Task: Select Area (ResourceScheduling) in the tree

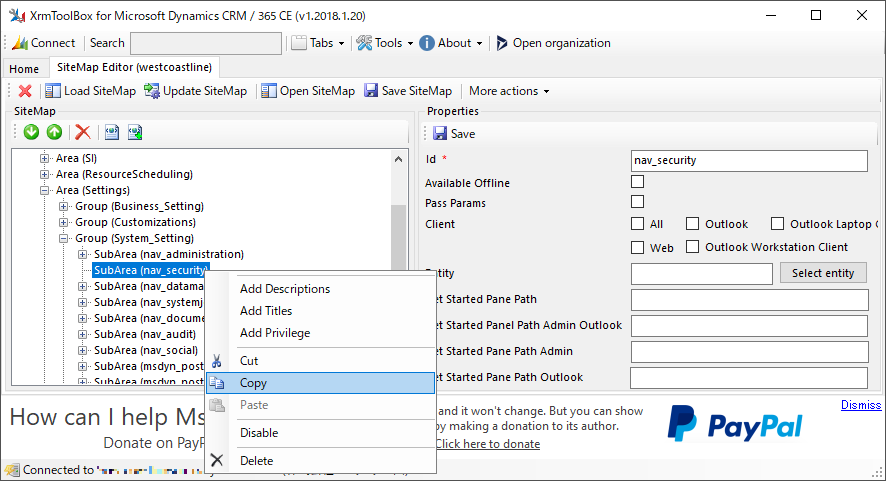Action: click(124, 174)
